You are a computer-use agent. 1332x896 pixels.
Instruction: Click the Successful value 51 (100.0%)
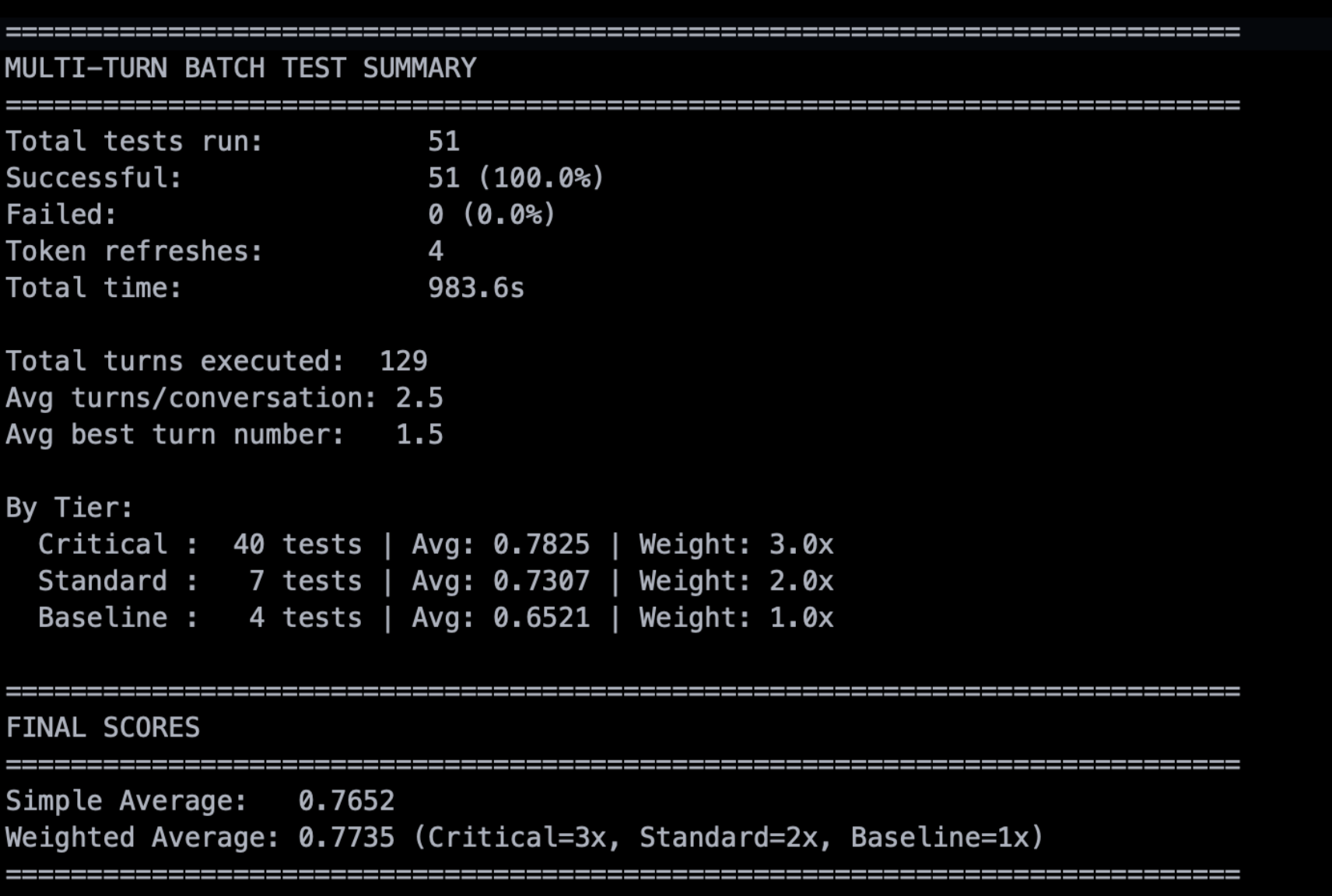tap(516, 178)
